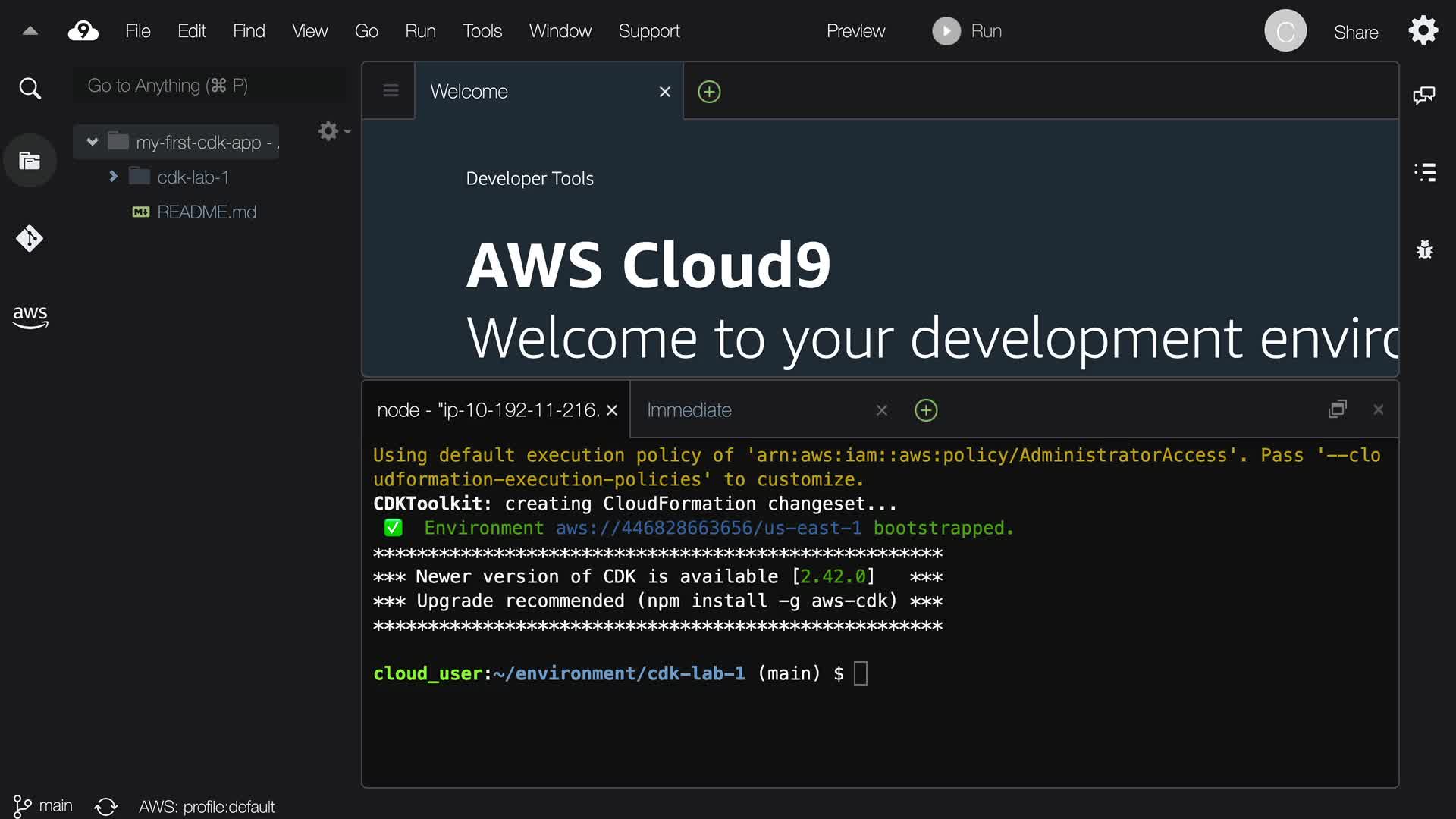The width and height of the screenshot is (1456, 819).
Task: Open file tree settings gear dropdown
Action: pyautogui.click(x=333, y=131)
